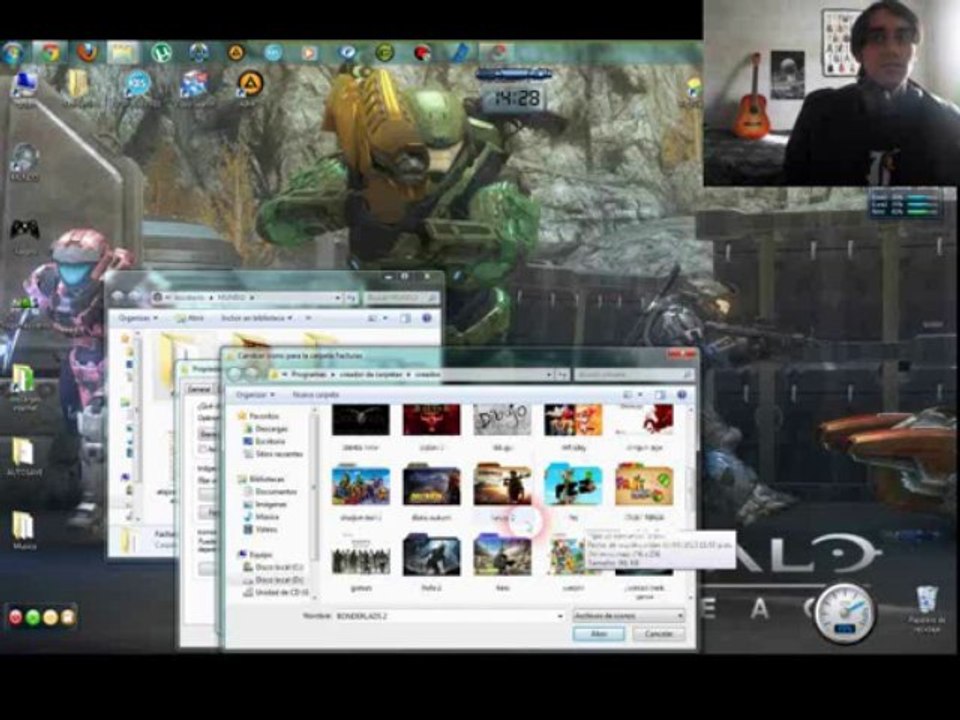Viewport: 960px width, 720px height.
Task: Click the red round button in bottom-left gadget
Action: coord(16,617)
